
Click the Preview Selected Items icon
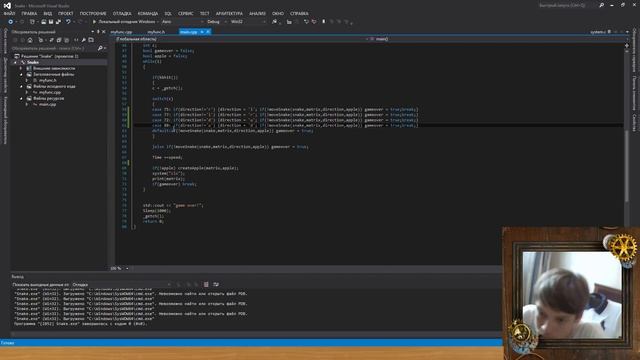[91, 40]
